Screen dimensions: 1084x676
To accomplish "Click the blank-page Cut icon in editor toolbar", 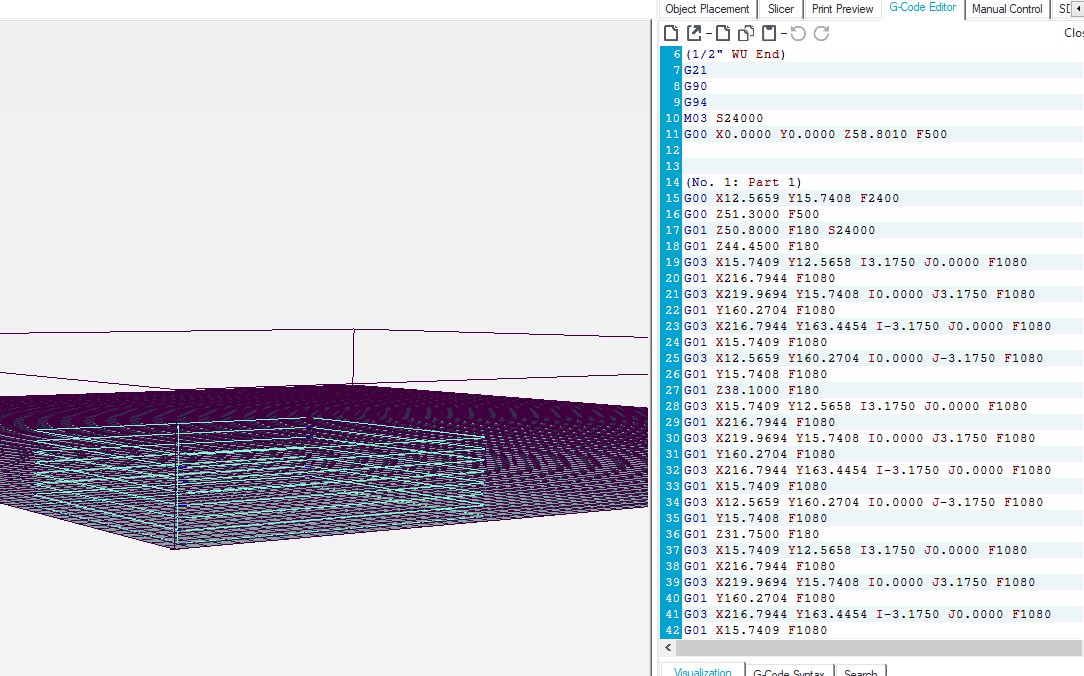I will (x=722, y=33).
